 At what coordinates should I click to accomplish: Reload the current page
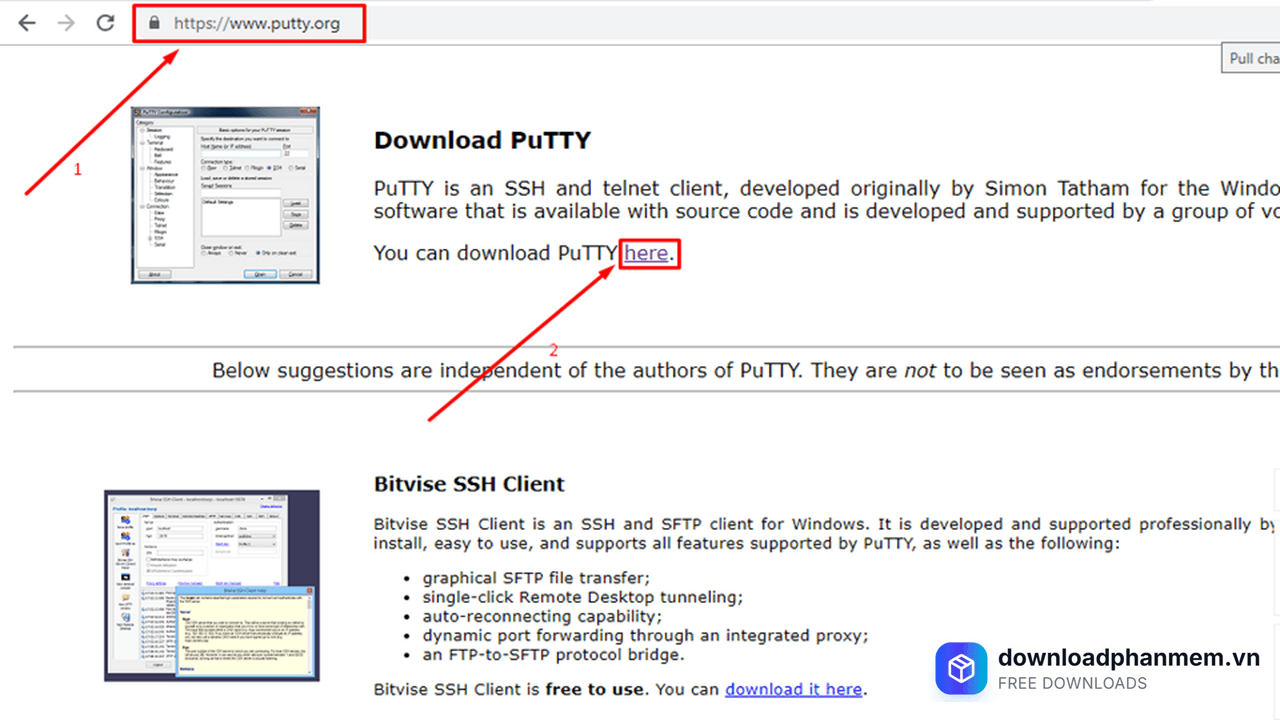(105, 22)
